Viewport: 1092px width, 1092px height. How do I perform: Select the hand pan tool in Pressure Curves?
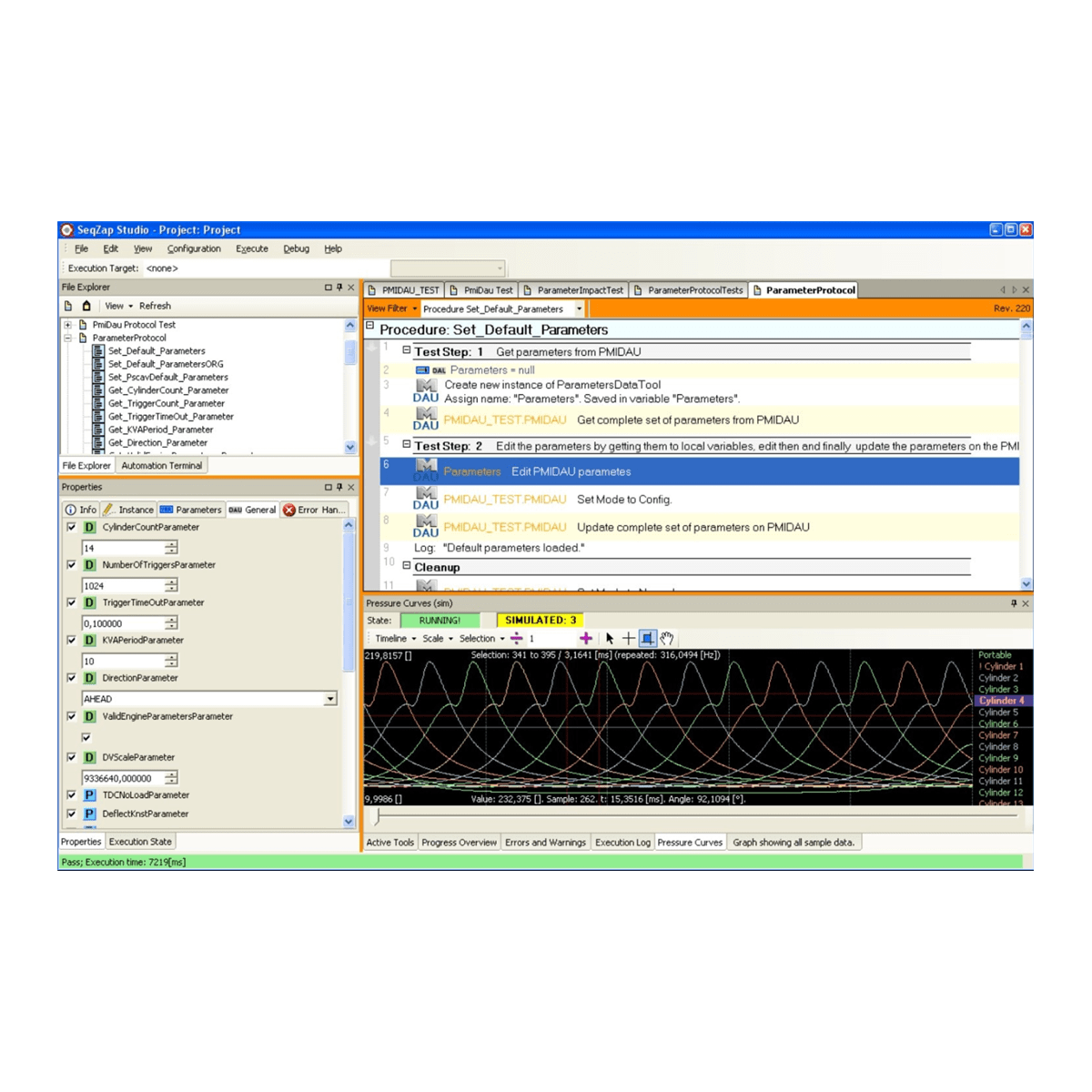[667, 639]
